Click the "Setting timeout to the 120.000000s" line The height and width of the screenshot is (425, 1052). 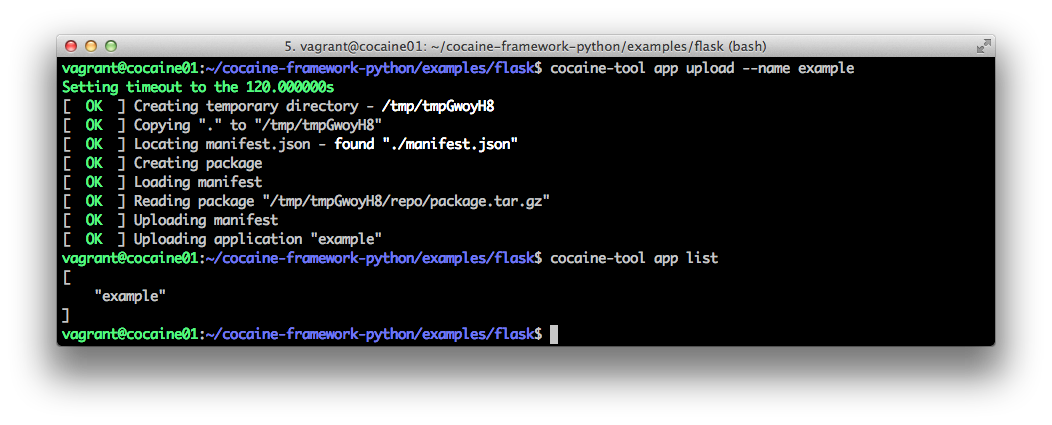(x=197, y=87)
